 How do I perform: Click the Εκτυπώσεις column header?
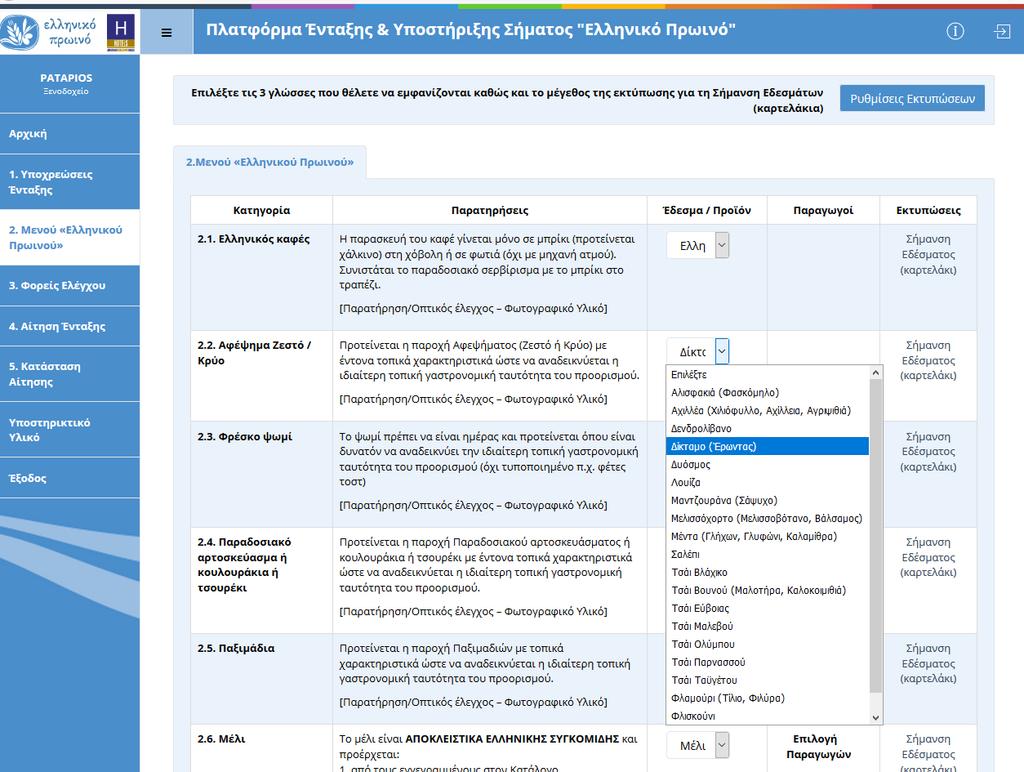coord(928,210)
